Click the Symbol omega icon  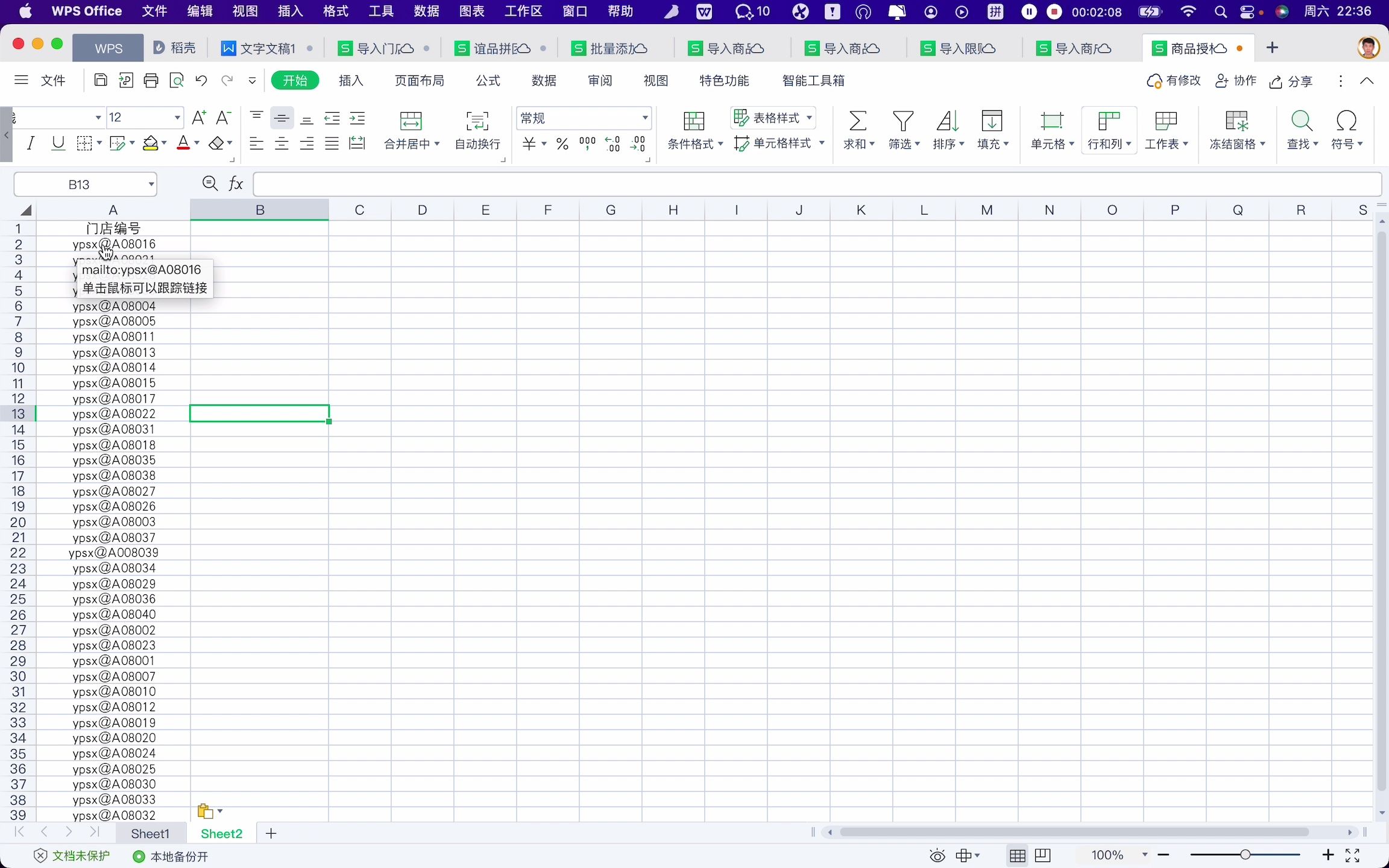pyautogui.click(x=1346, y=121)
